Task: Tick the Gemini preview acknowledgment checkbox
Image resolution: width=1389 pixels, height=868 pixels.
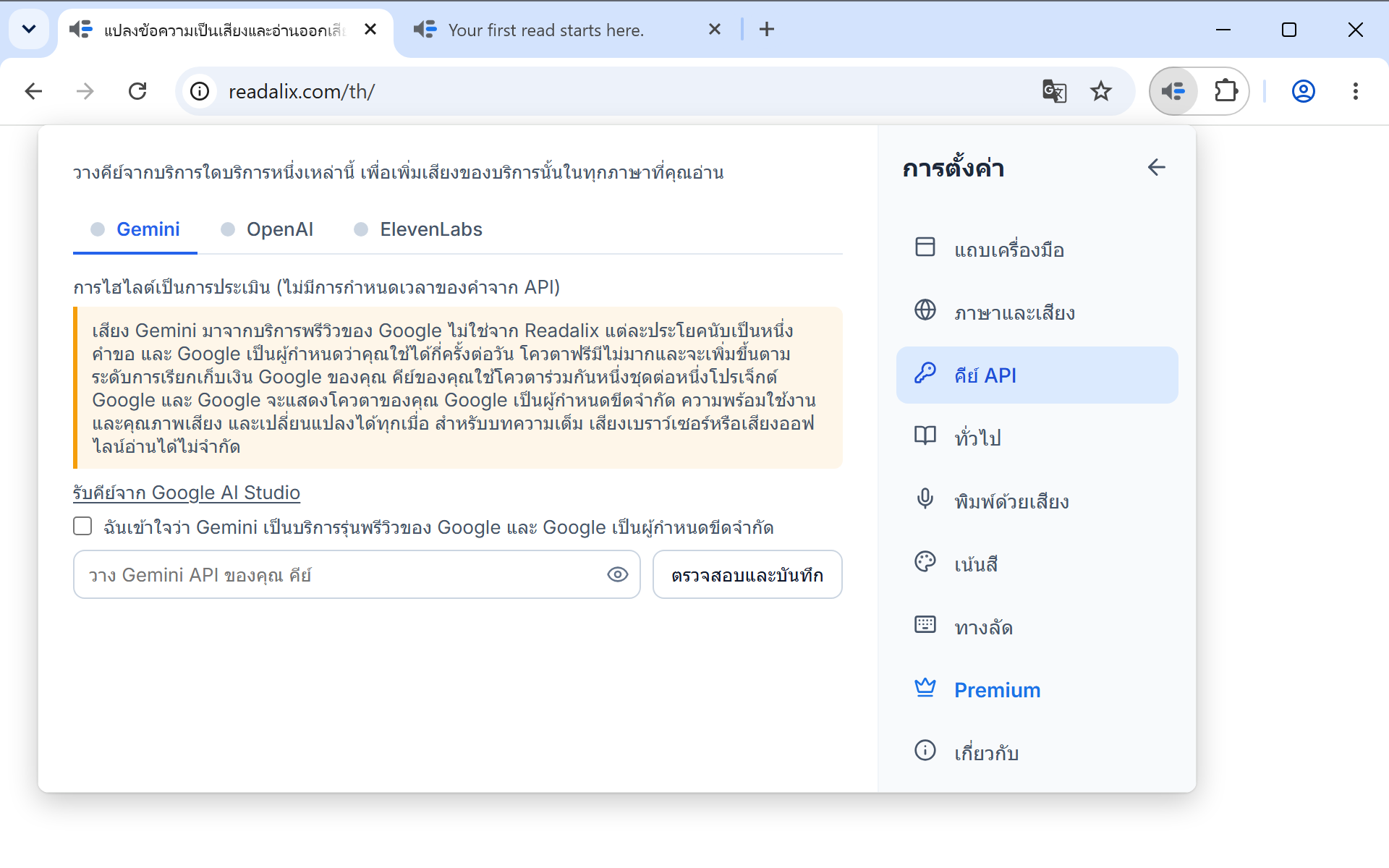Action: 82,526
